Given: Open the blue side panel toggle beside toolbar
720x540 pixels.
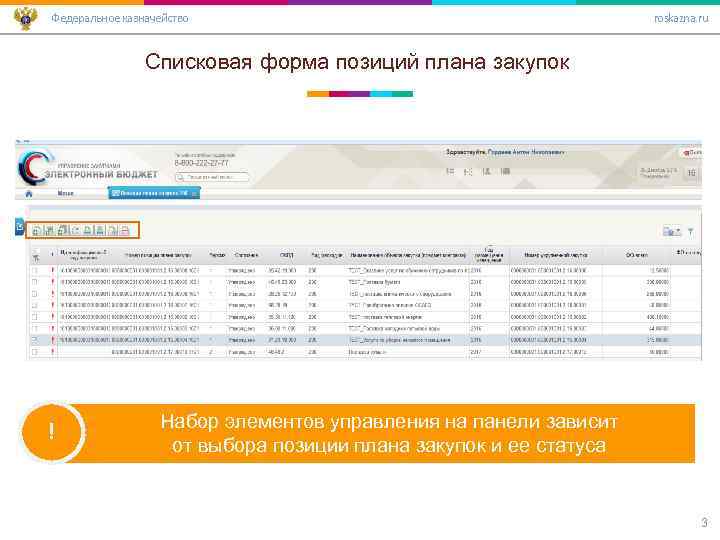Looking at the screenshot, I should coord(19,226).
